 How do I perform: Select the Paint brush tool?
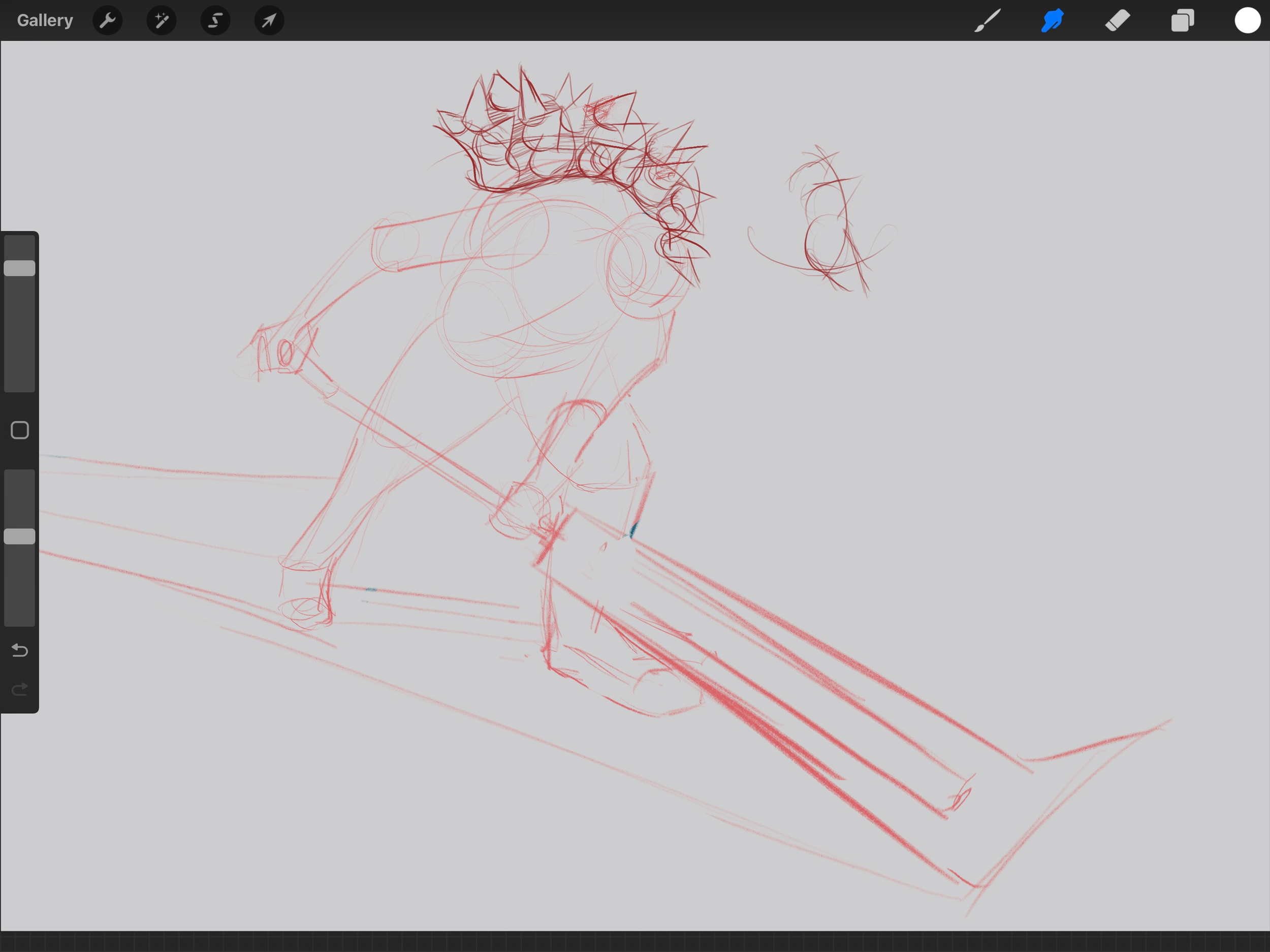(x=988, y=21)
